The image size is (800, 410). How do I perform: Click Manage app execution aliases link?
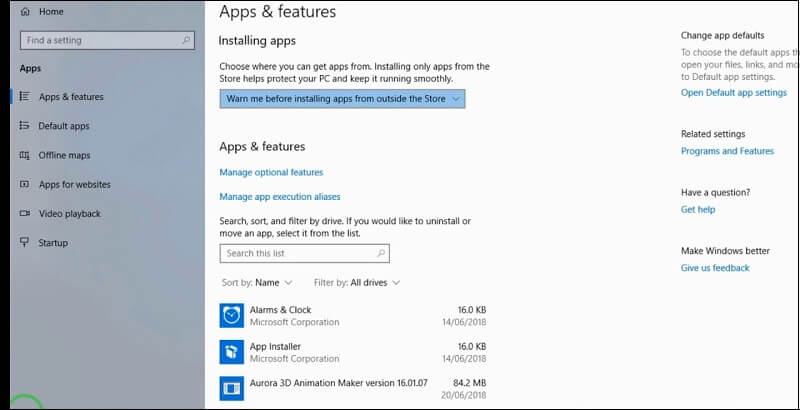tap(280, 196)
